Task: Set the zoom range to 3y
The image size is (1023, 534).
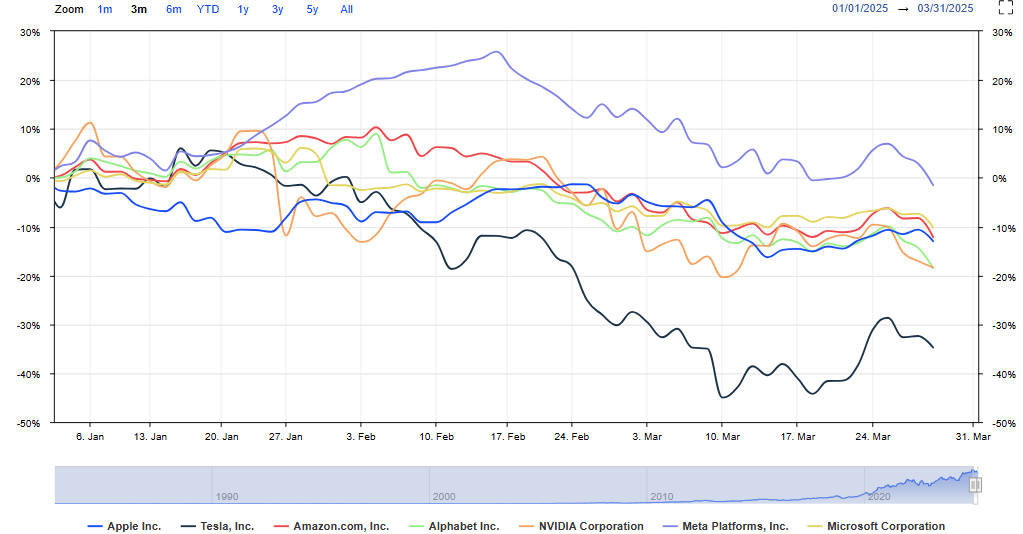Action: point(277,9)
